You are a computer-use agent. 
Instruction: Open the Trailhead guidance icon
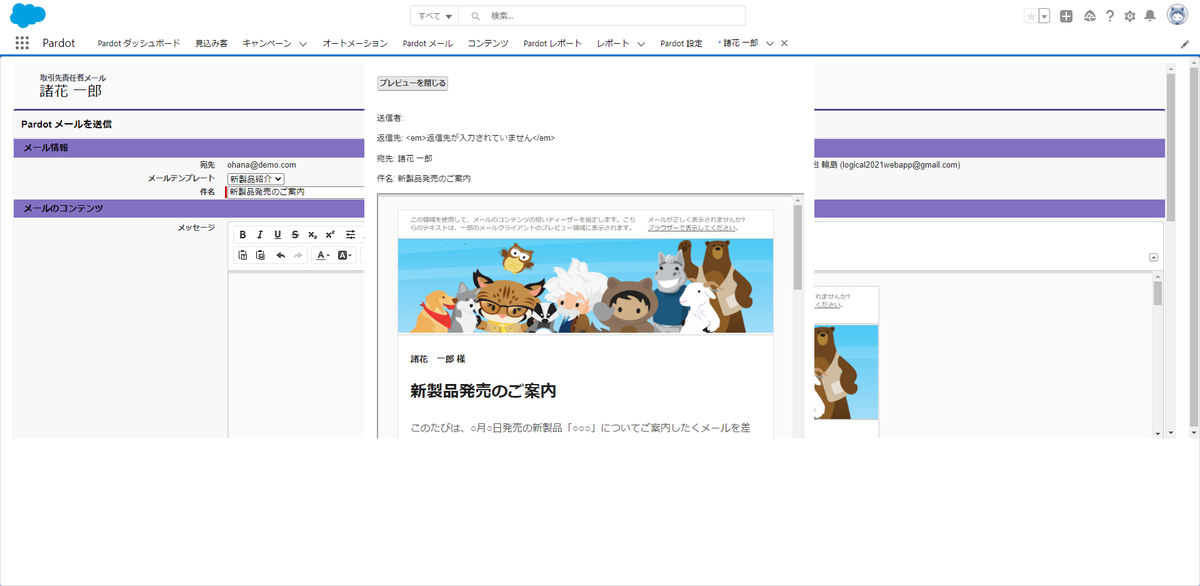coord(1089,16)
